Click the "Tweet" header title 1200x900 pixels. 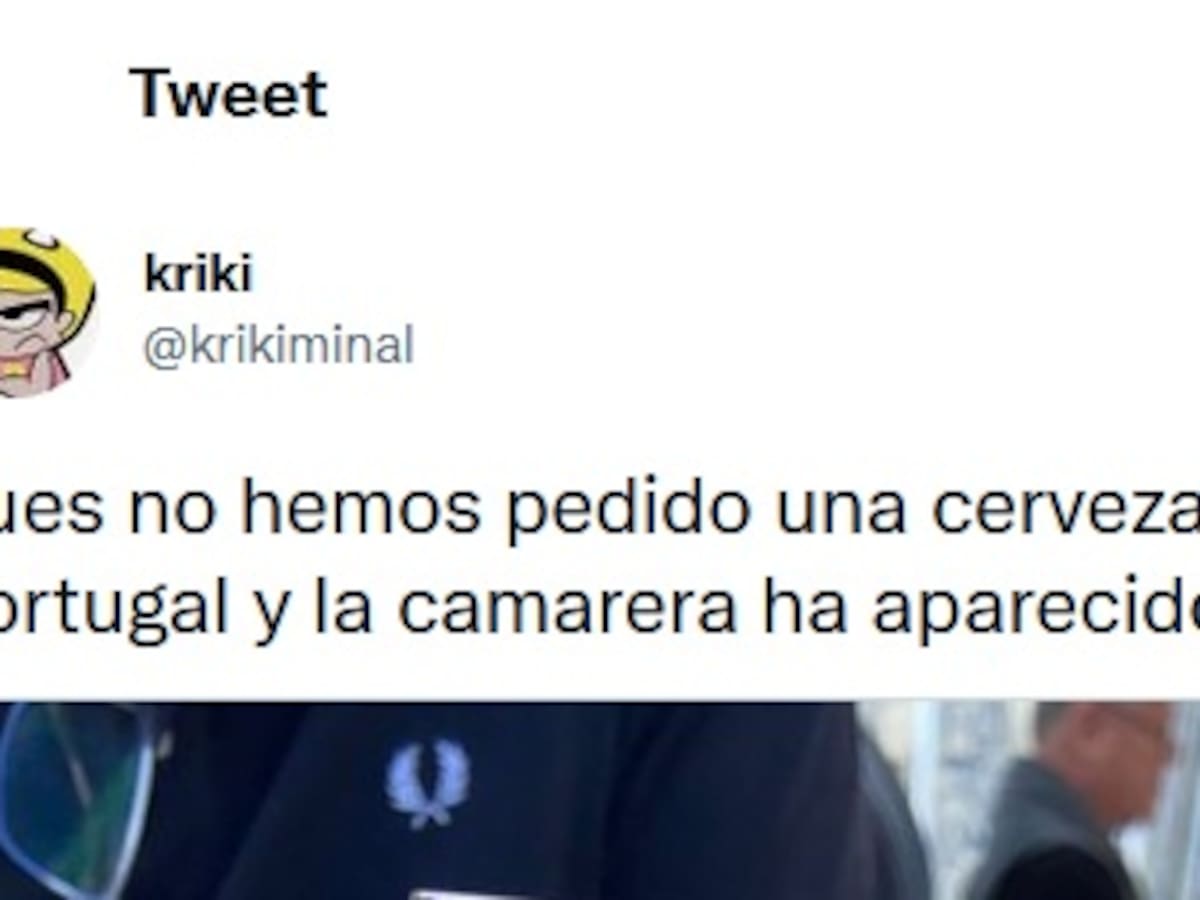pyautogui.click(x=228, y=94)
